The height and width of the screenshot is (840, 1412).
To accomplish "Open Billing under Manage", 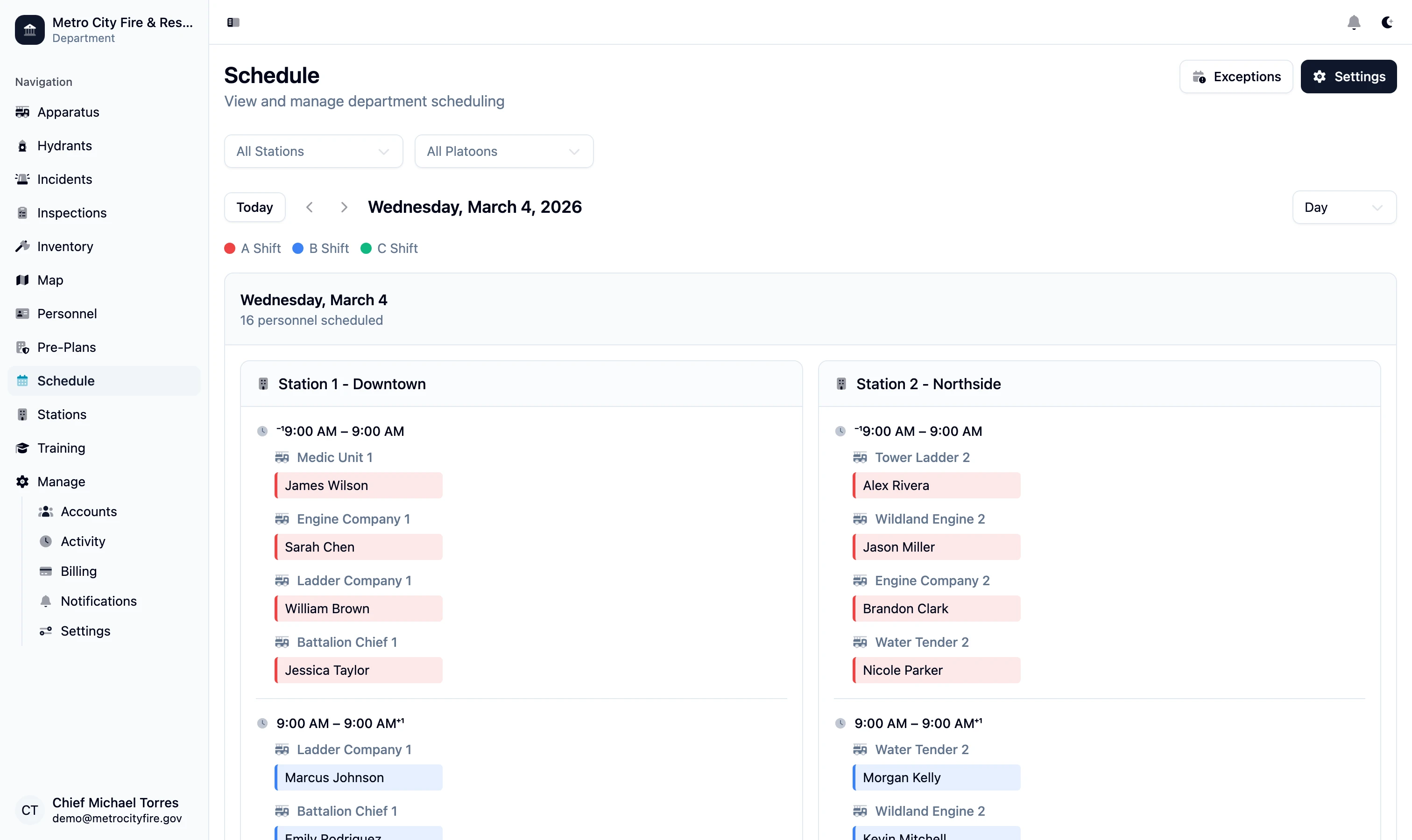I will [78, 571].
